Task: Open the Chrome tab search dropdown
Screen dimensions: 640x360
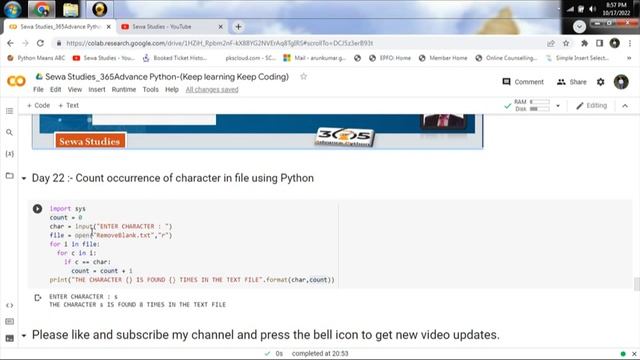Action: click(x=579, y=27)
